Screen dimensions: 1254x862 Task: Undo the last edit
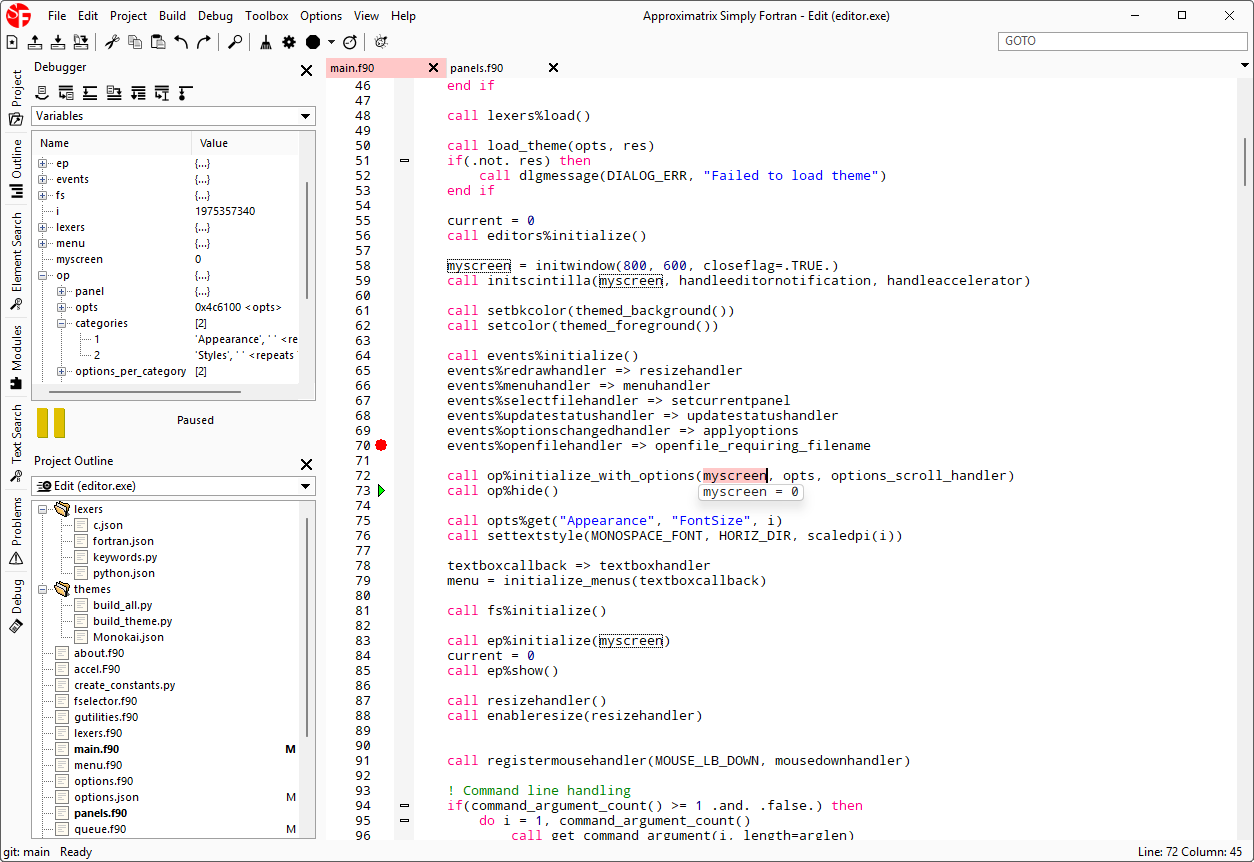click(181, 42)
